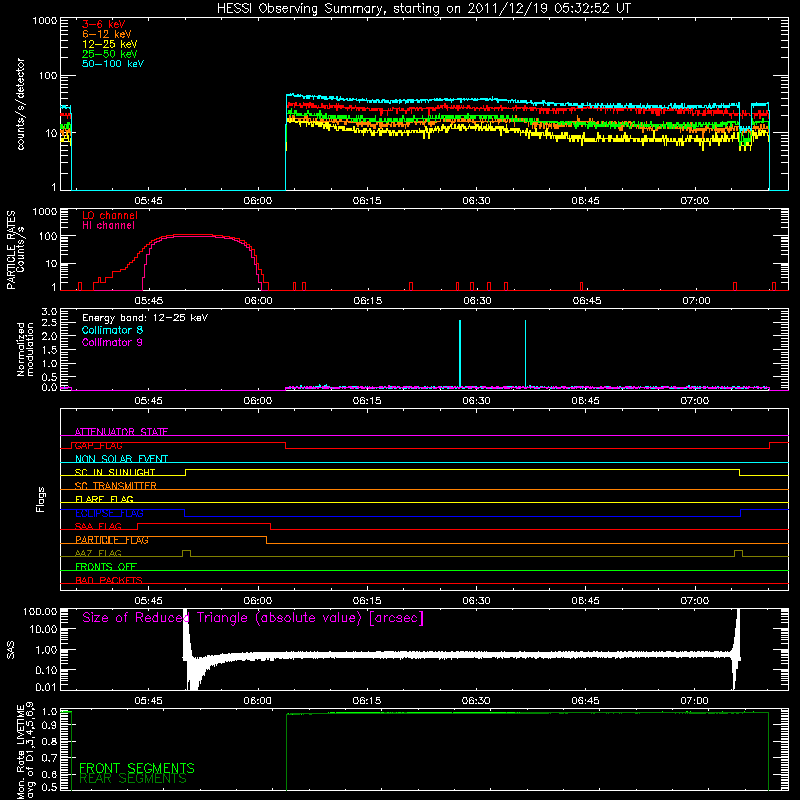Click the green FRONTS_OFF label
The width and height of the screenshot is (800, 800).
pyautogui.click(x=106, y=567)
